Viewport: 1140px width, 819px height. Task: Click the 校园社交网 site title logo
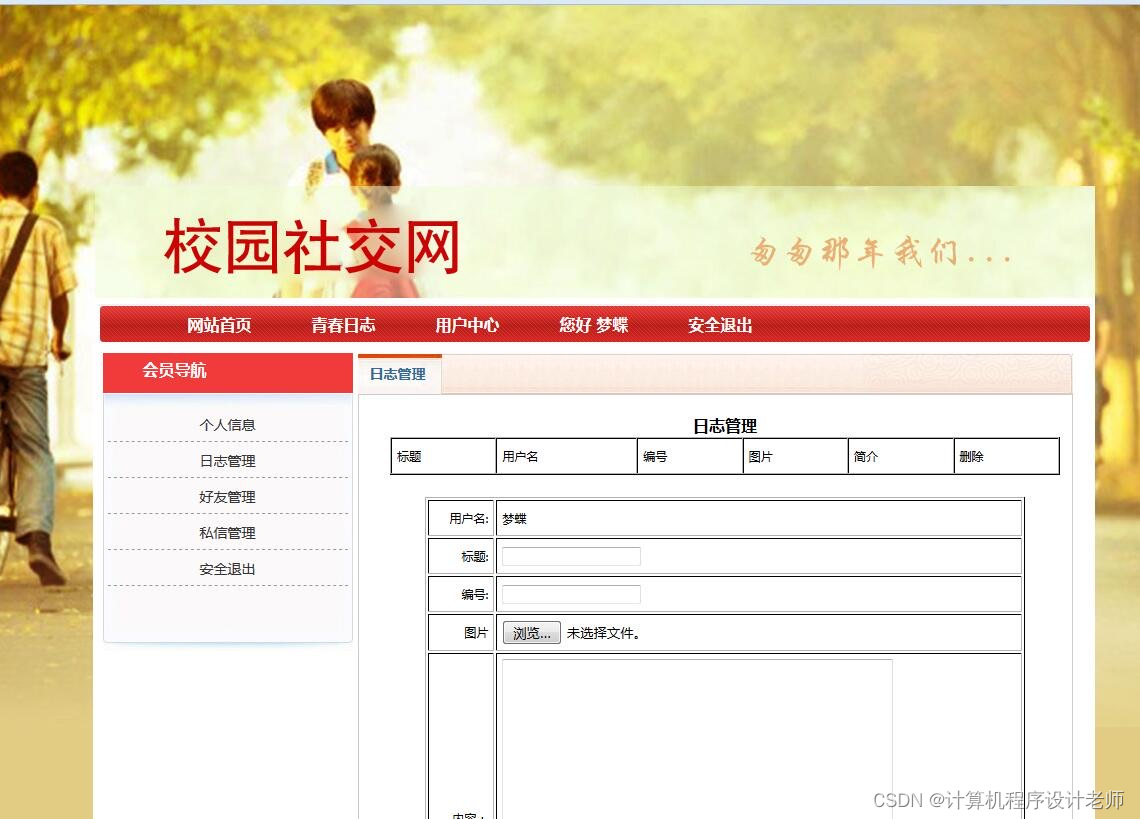(x=312, y=247)
